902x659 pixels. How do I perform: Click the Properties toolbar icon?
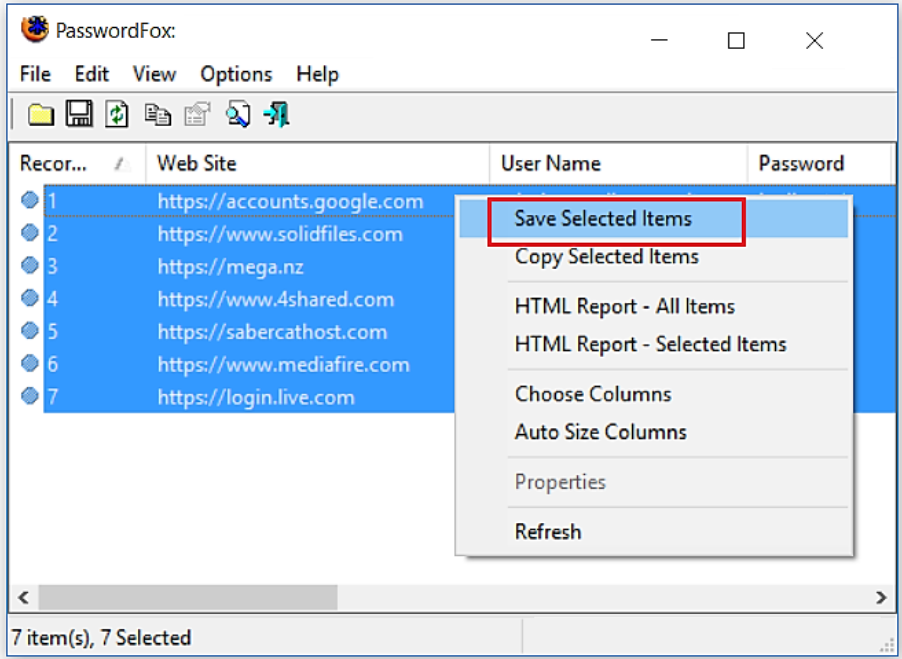click(x=197, y=114)
